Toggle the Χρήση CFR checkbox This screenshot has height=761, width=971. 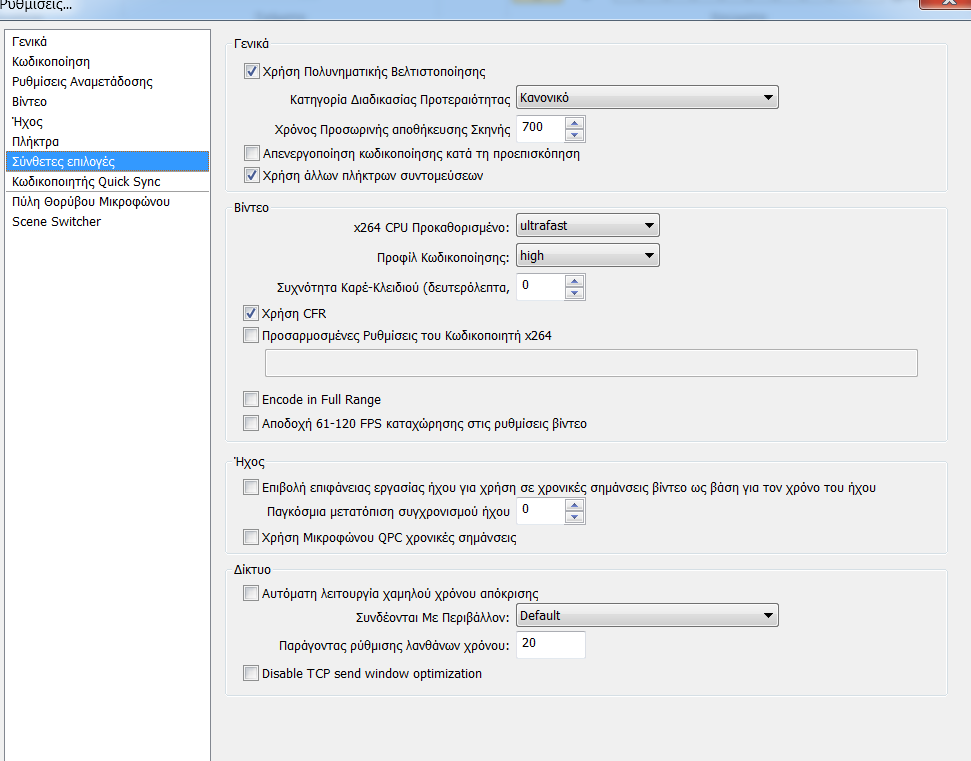click(x=251, y=313)
